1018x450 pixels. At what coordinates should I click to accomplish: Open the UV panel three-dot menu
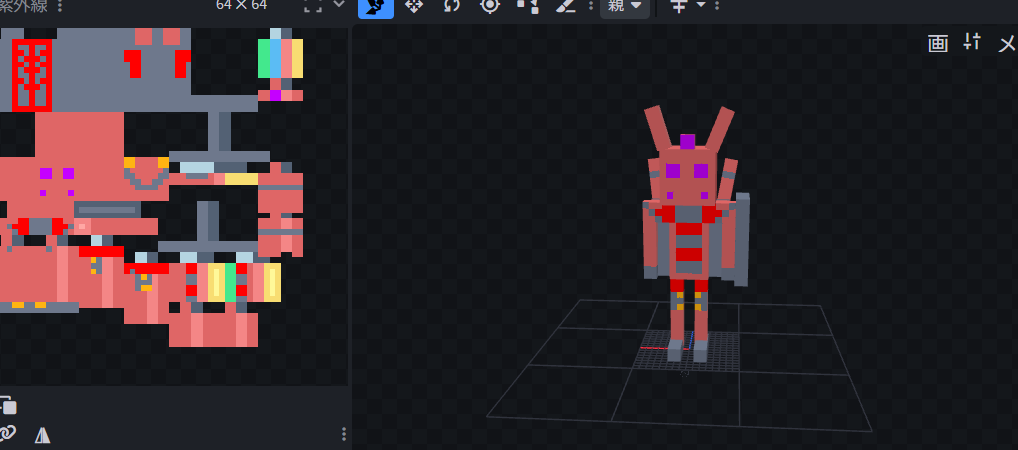(x=61, y=6)
